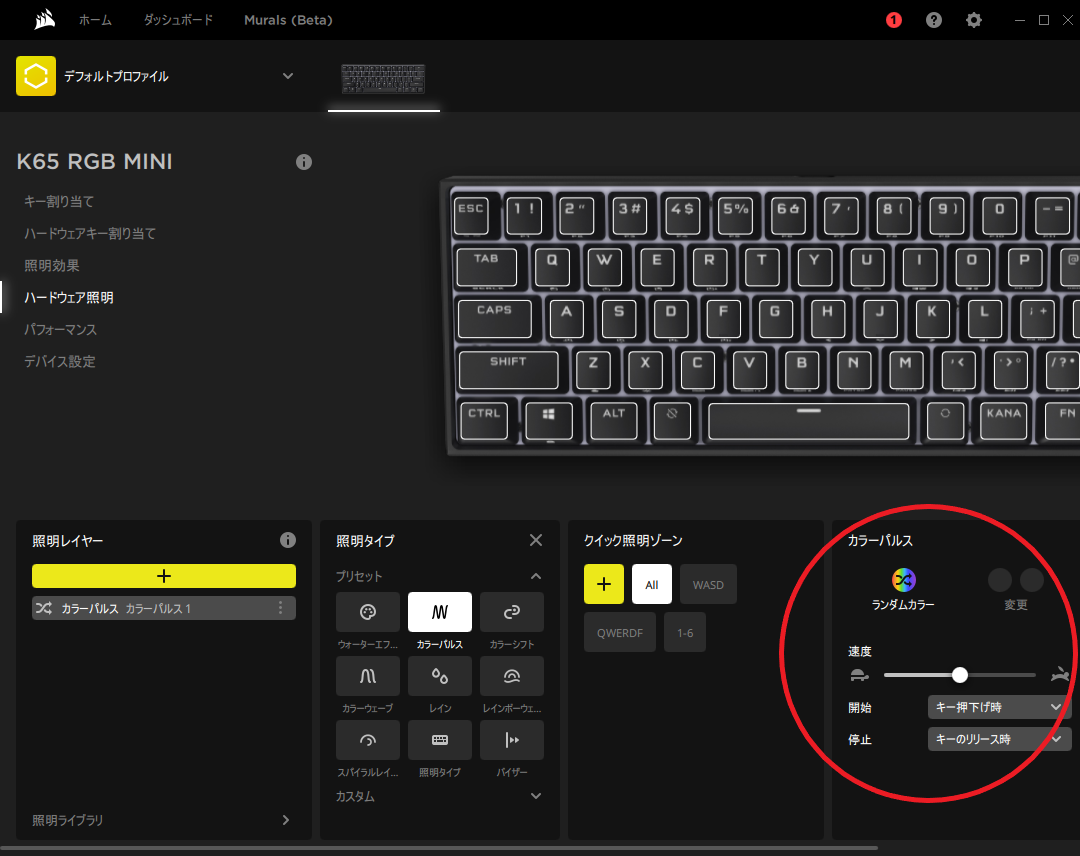Go to キー割り当て section
This screenshot has height=856, width=1080.
pos(59,202)
